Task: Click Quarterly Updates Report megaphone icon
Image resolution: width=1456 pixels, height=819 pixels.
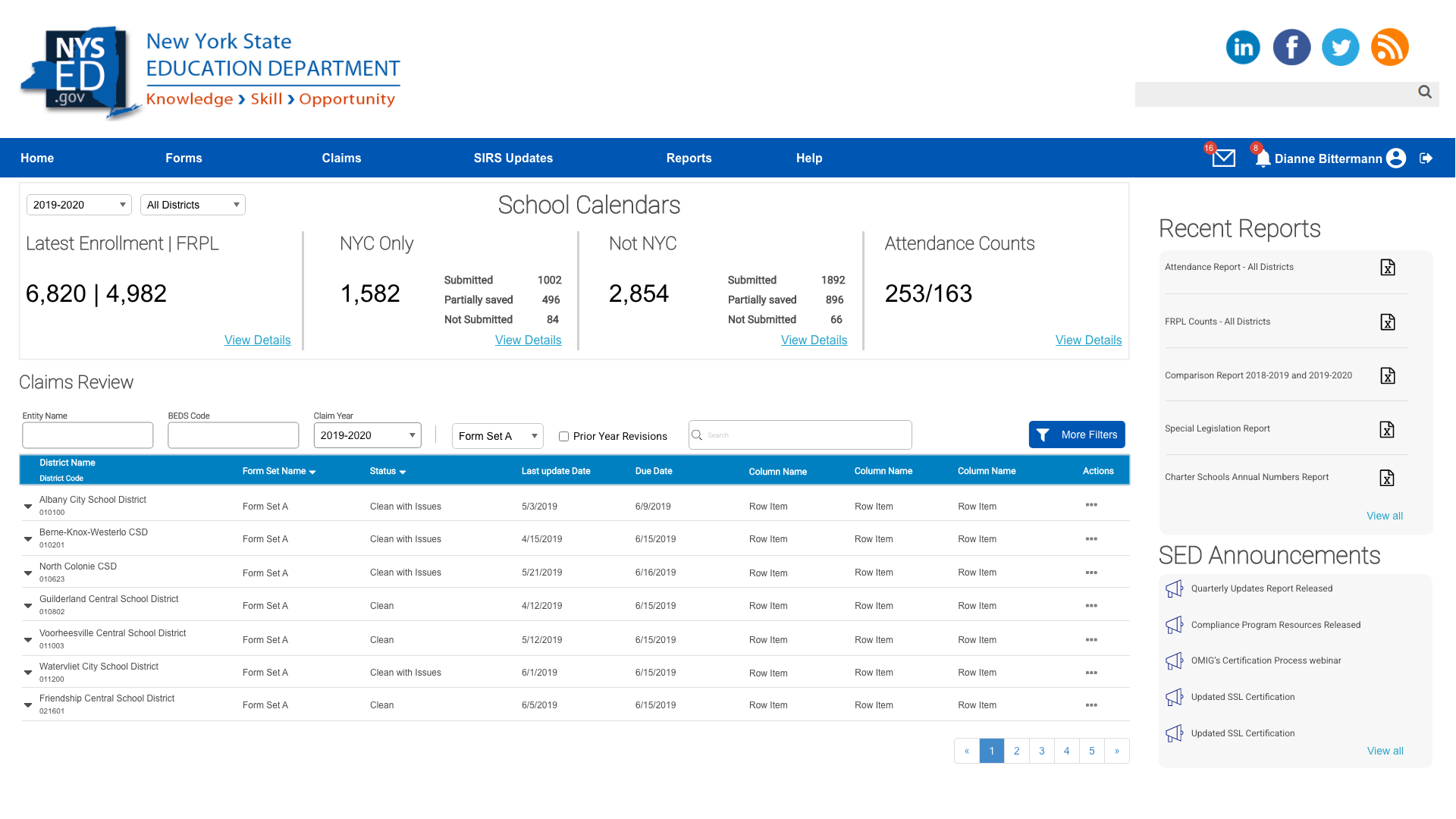Action: 1174,588
